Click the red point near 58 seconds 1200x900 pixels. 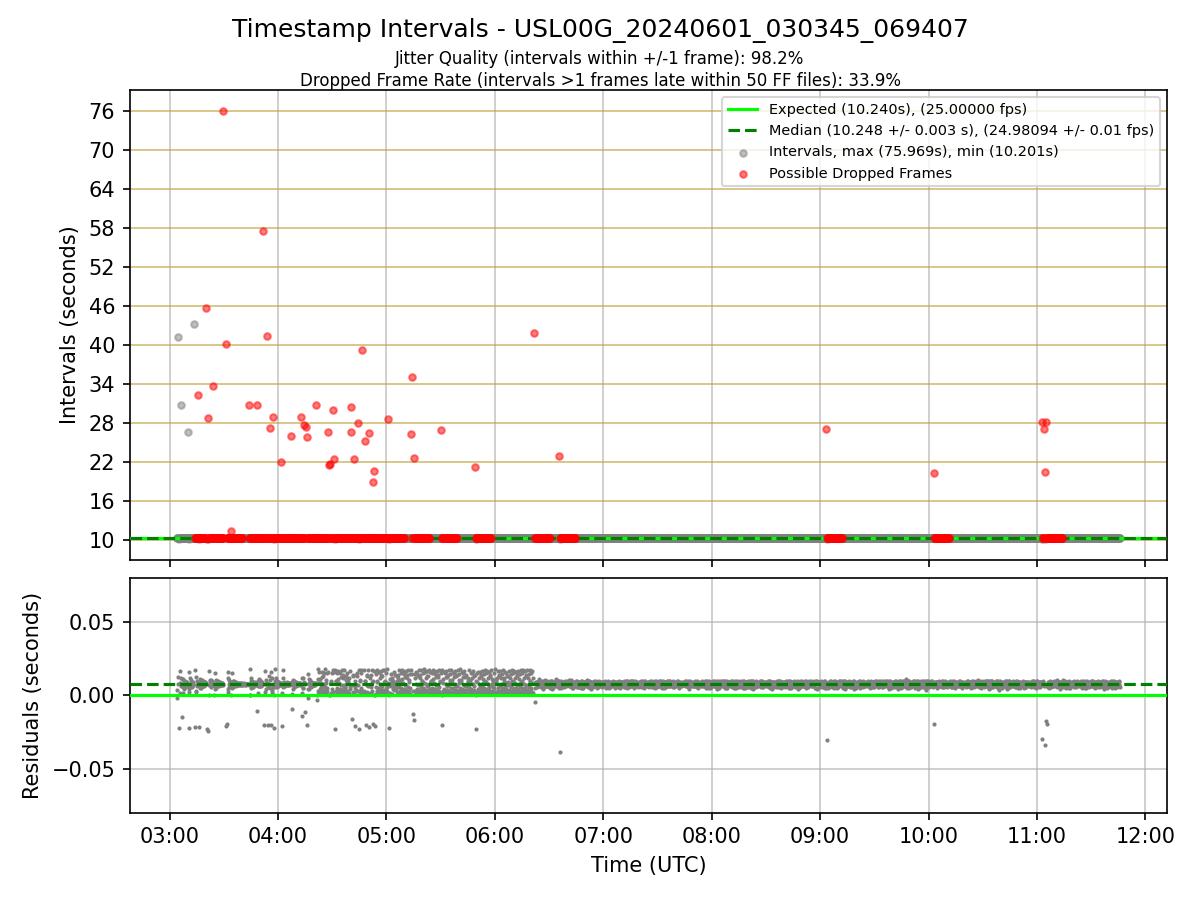pos(263,231)
